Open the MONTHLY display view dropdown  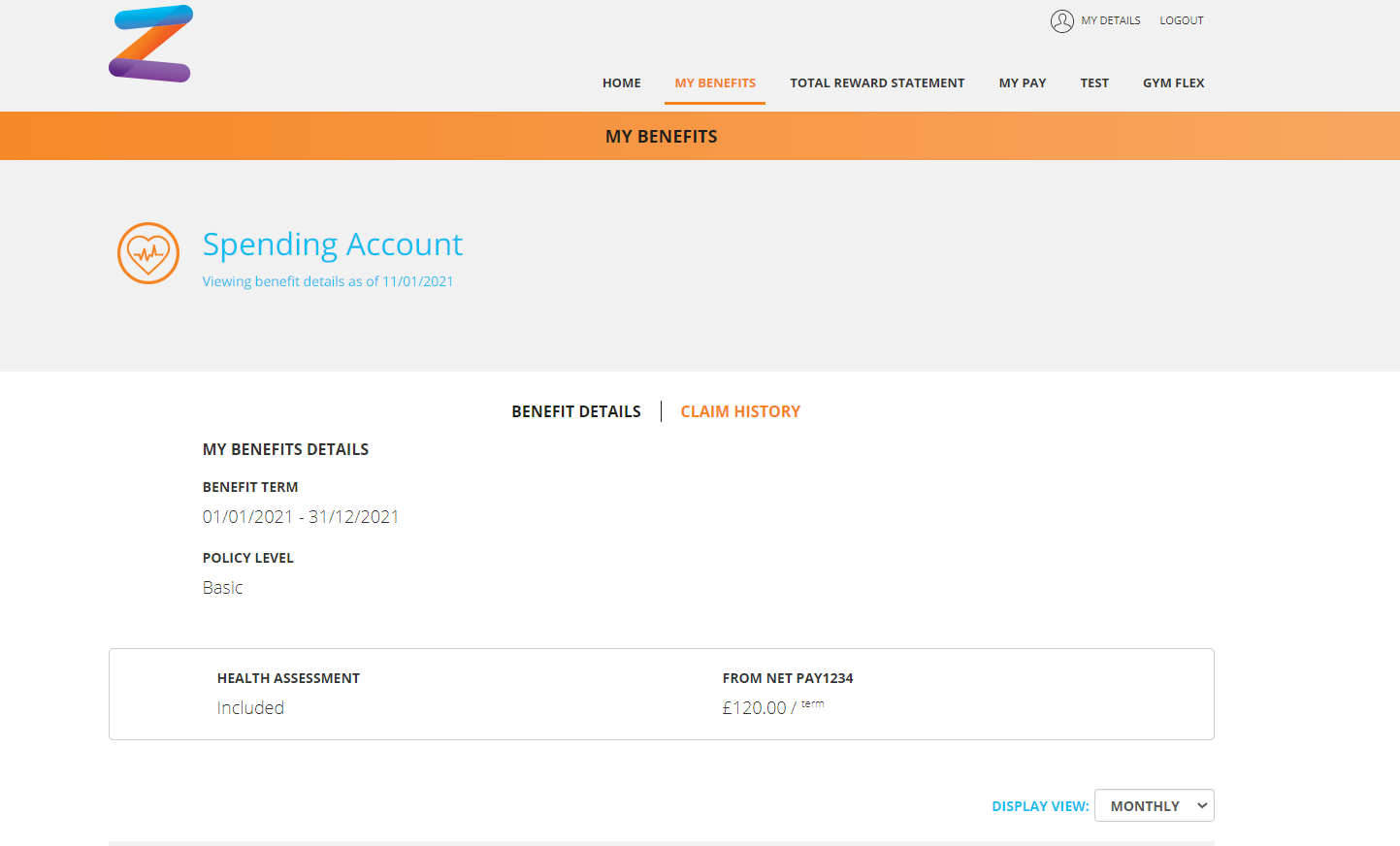1155,805
